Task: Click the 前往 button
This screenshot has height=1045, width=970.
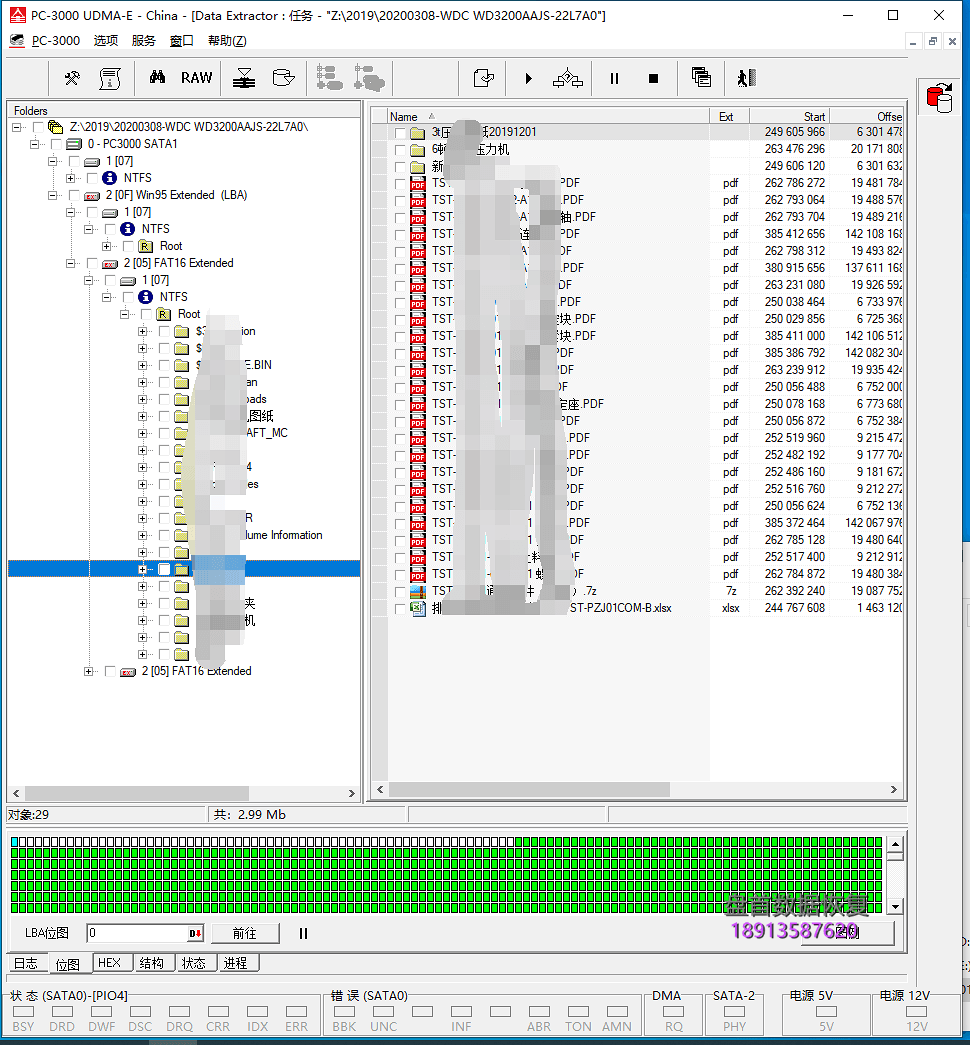Action: (x=245, y=934)
